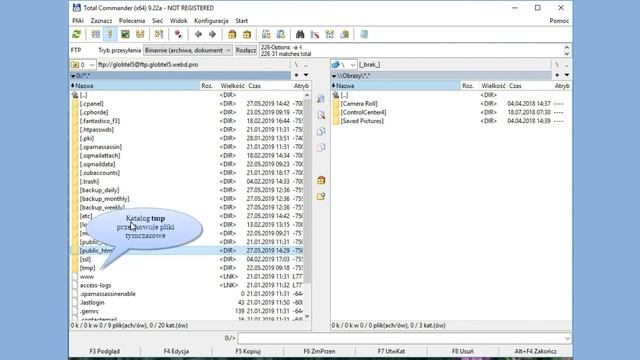This screenshot has height=360, width=640.
Task: Expand right panel path \\Obrazy\*.* arrow
Action: [334, 76]
